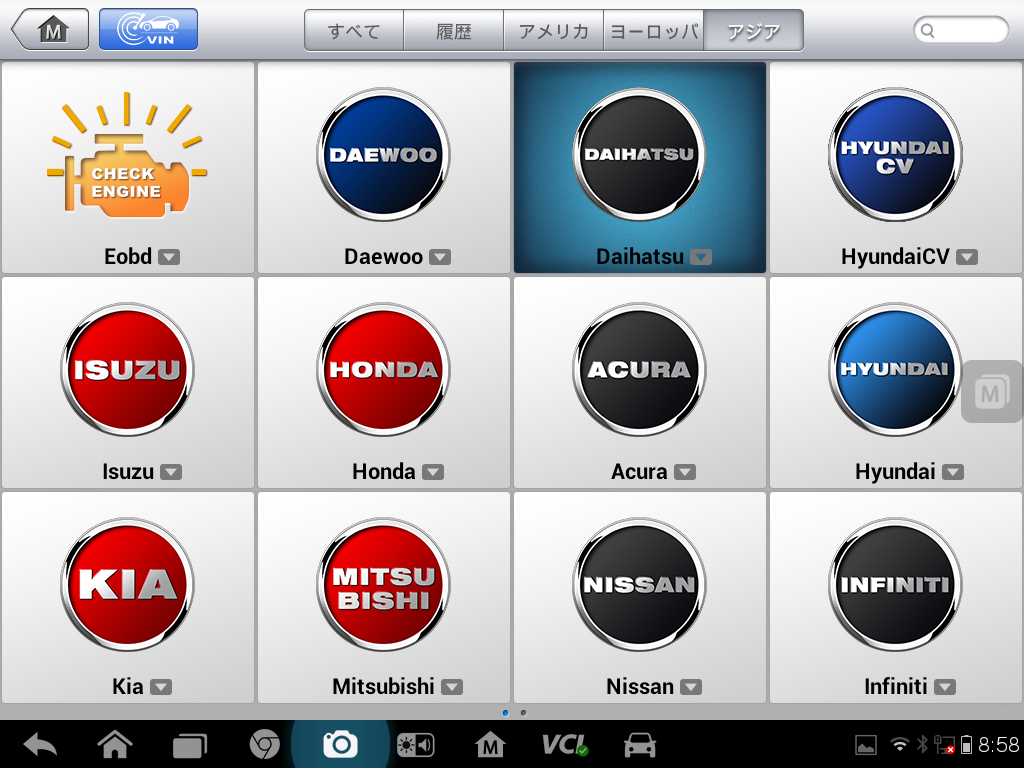Tap the Bluetooth status icon
This screenshot has height=768, width=1024.
[922, 744]
